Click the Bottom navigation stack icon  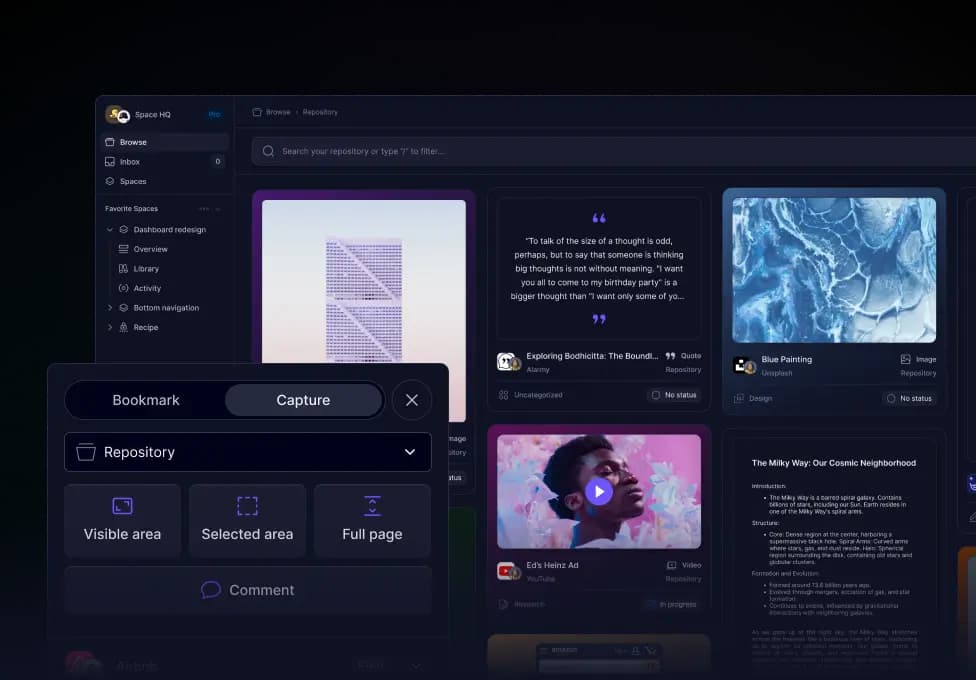123,308
